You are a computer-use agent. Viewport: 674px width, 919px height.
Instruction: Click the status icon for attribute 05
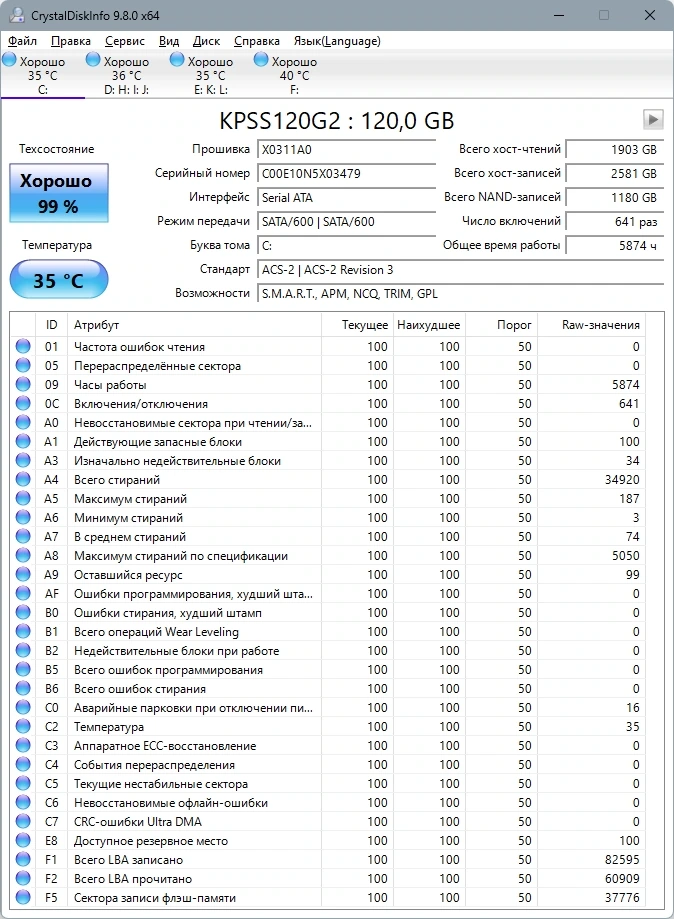pyautogui.click(x=23, y=365)
